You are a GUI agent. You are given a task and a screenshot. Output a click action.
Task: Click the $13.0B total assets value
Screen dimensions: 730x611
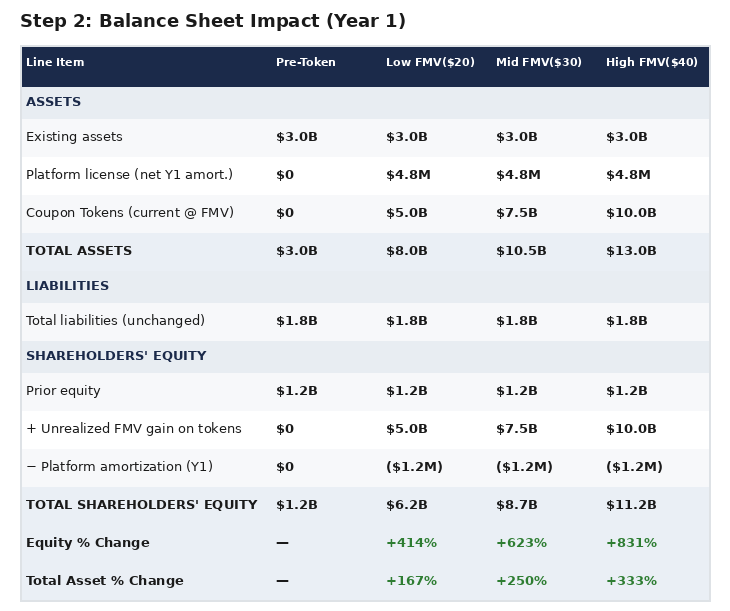click(x=631, y=251)
